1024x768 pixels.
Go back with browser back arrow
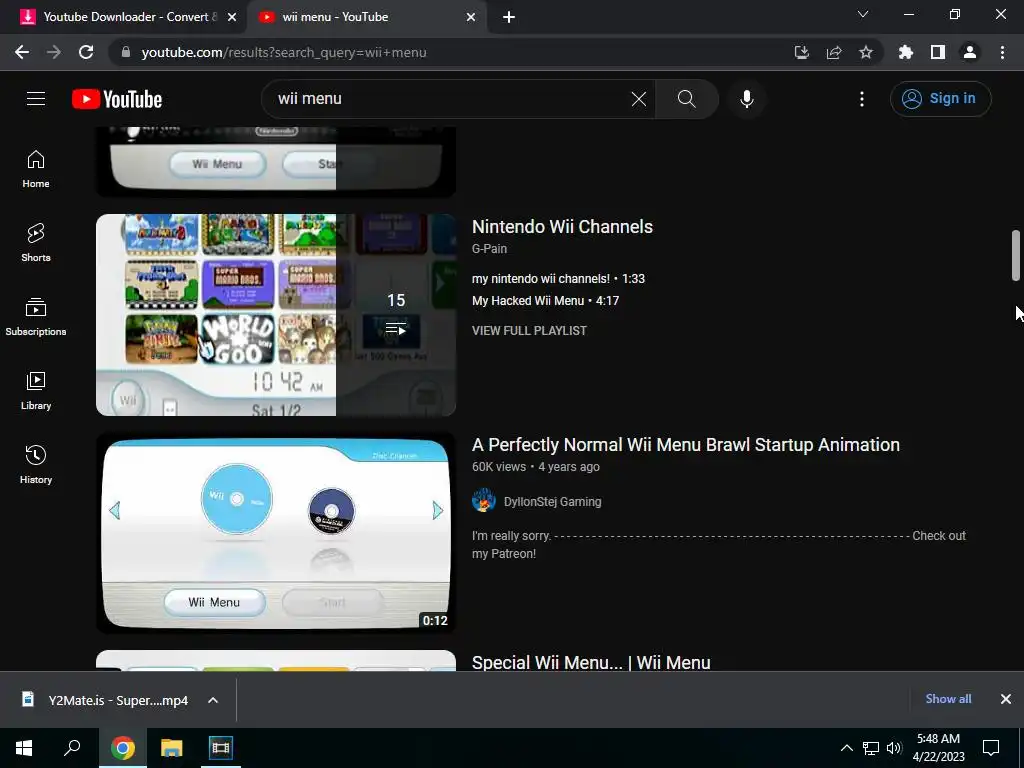coord(22,52)
